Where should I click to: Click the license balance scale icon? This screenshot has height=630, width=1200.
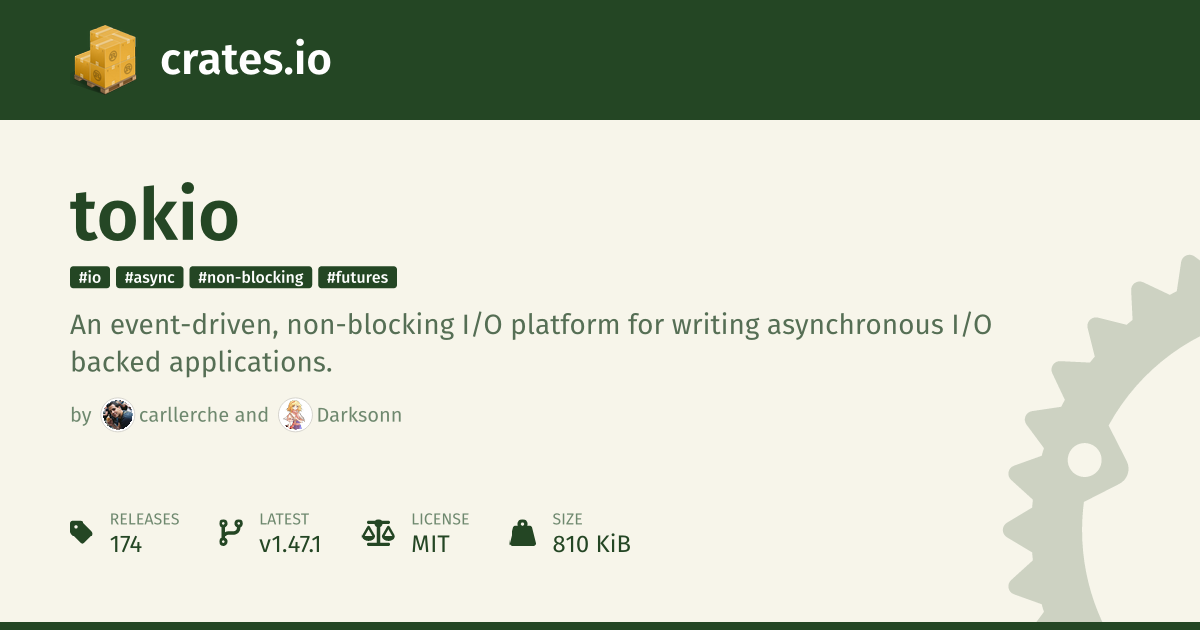point(378,532)
